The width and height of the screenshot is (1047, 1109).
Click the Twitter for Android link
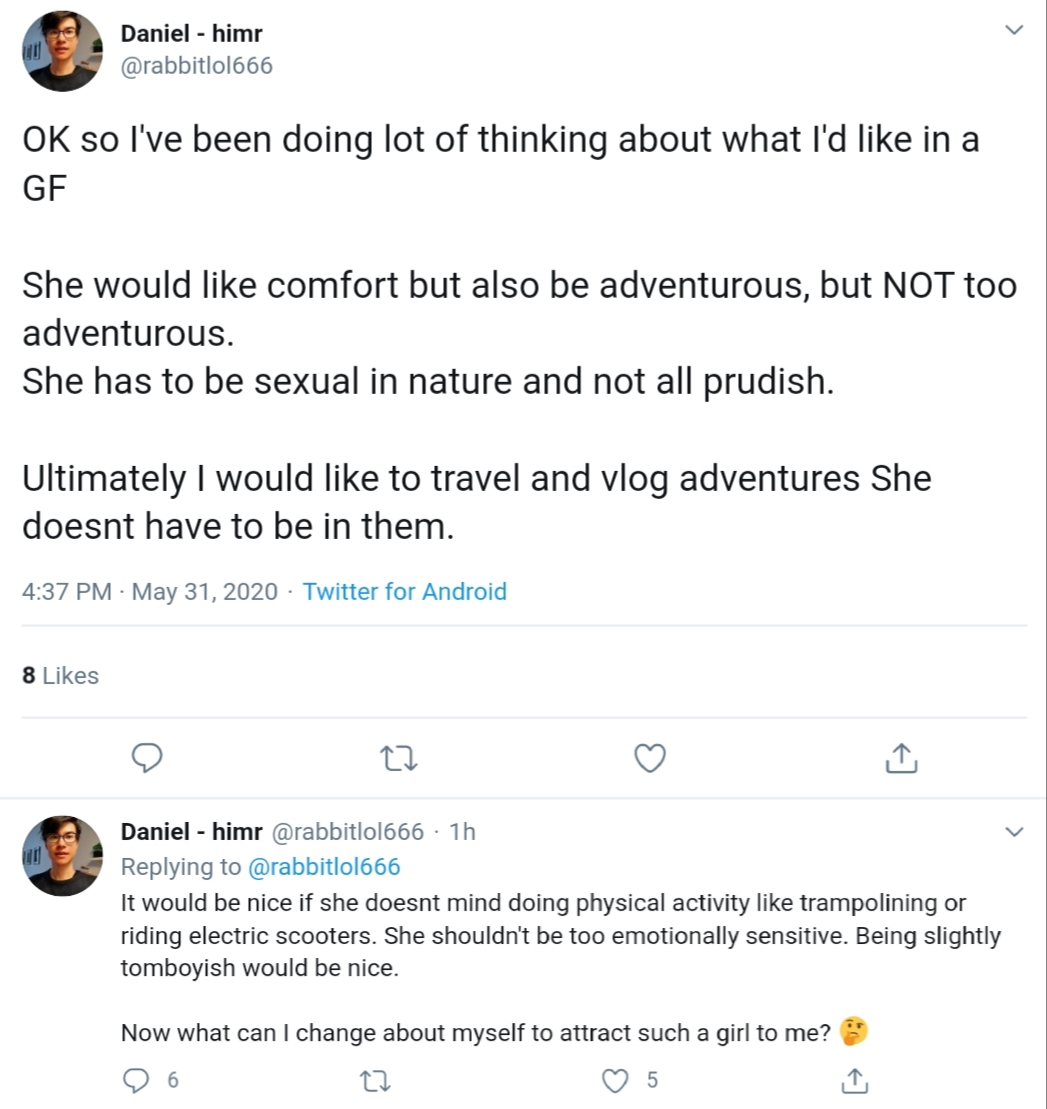tap(405, 591)
